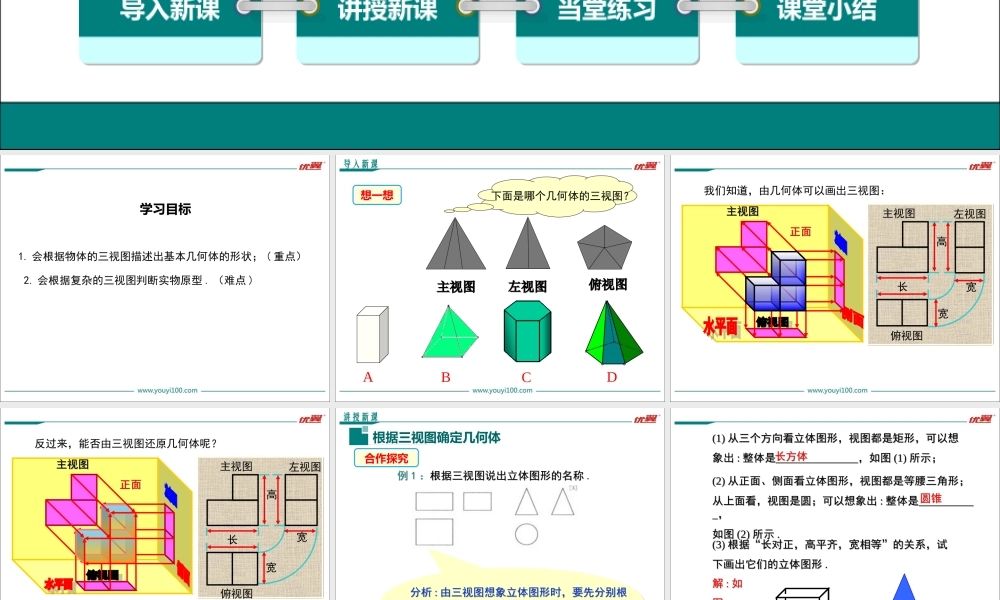Click the blue cone drawing
The width and height of the screenshot is (1000, 600).
(905, 588)
